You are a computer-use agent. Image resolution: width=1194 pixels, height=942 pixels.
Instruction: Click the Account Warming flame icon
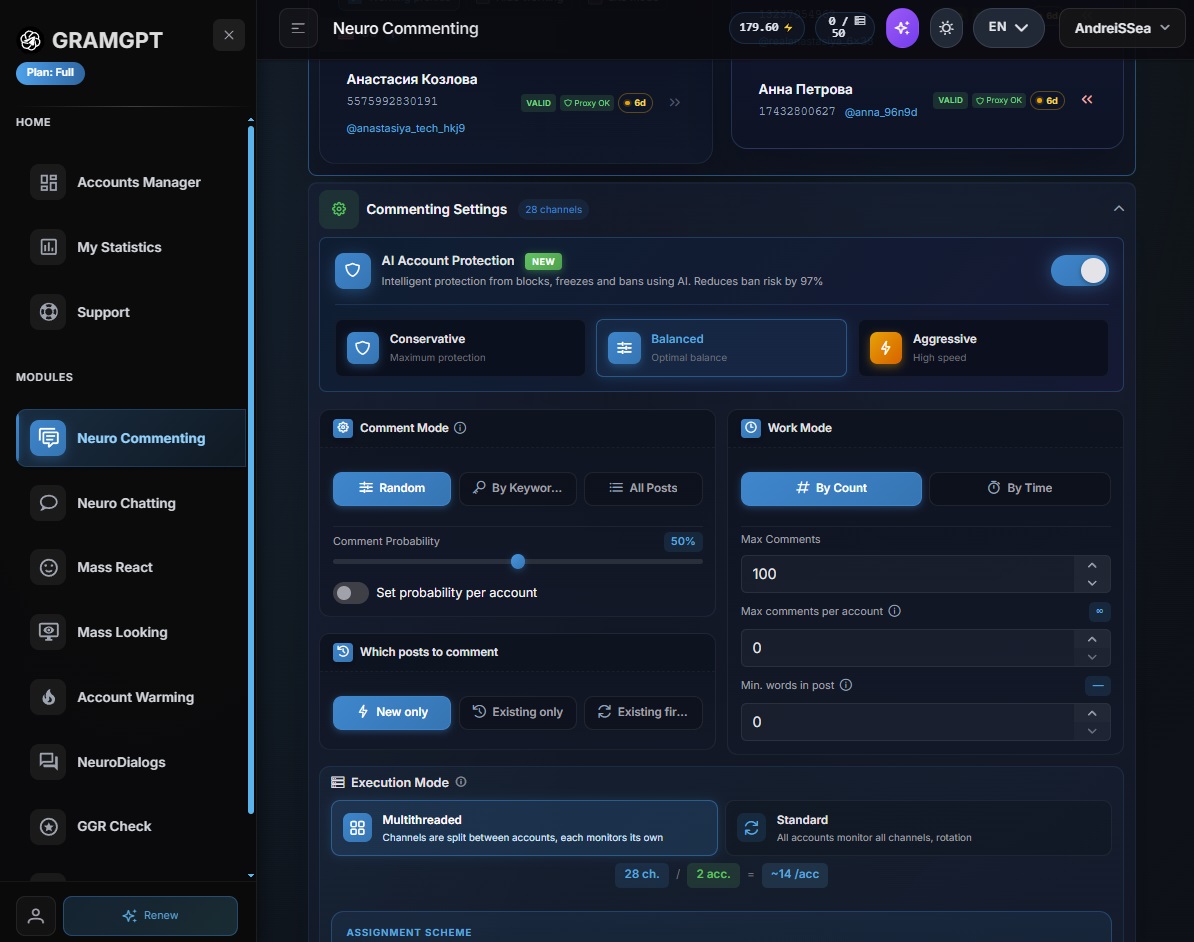[49, 697]
